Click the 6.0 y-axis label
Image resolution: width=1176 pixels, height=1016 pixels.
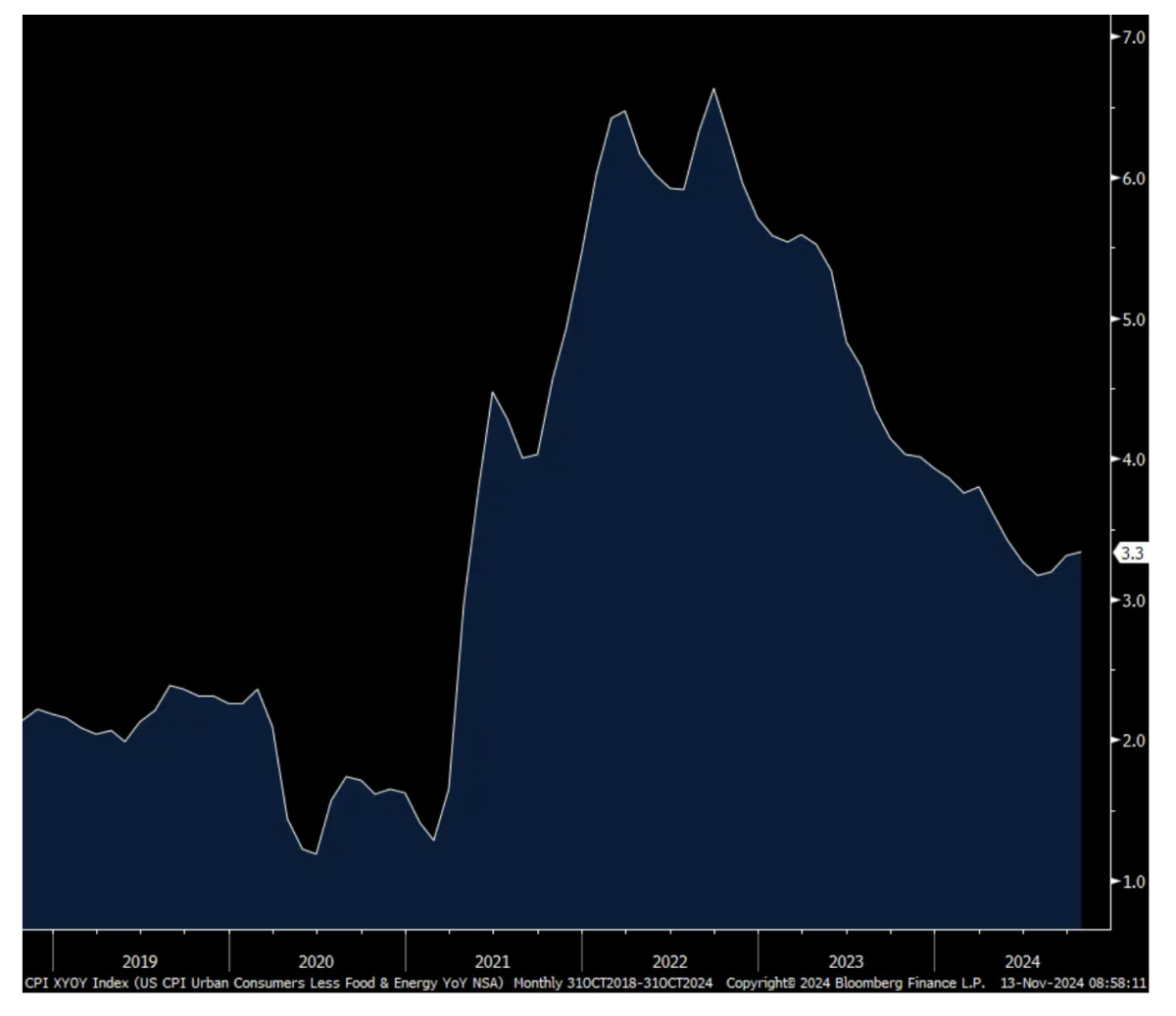coord(1132,178)
